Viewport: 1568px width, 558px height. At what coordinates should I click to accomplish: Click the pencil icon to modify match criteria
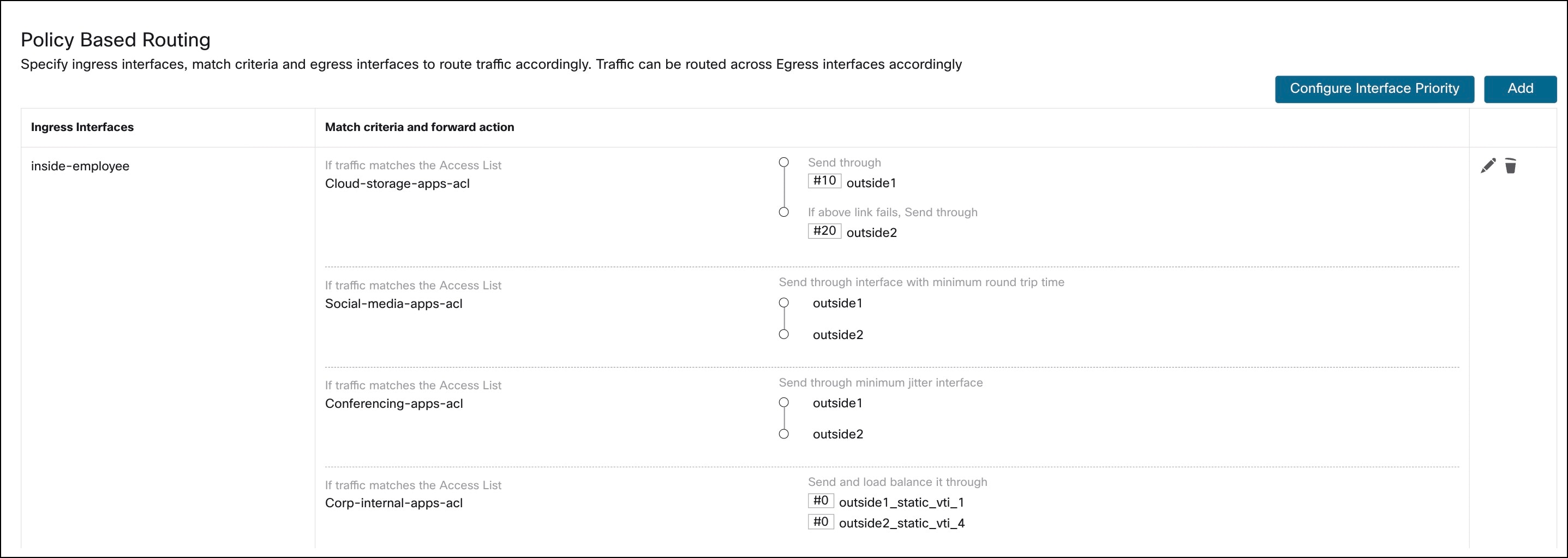point(1488,164)
